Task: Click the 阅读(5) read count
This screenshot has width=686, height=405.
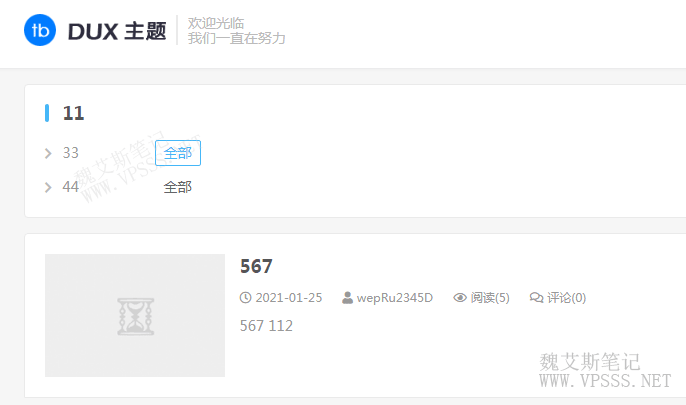Action: (490, 298)
